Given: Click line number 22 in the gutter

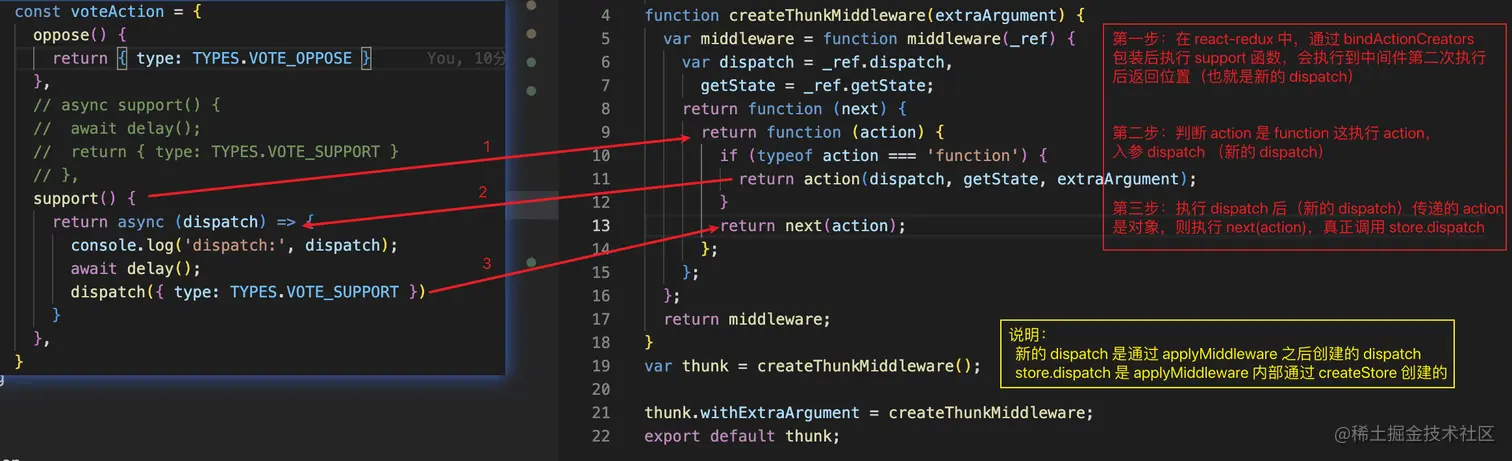Looking at the screenshot, I should coord(600,436).
